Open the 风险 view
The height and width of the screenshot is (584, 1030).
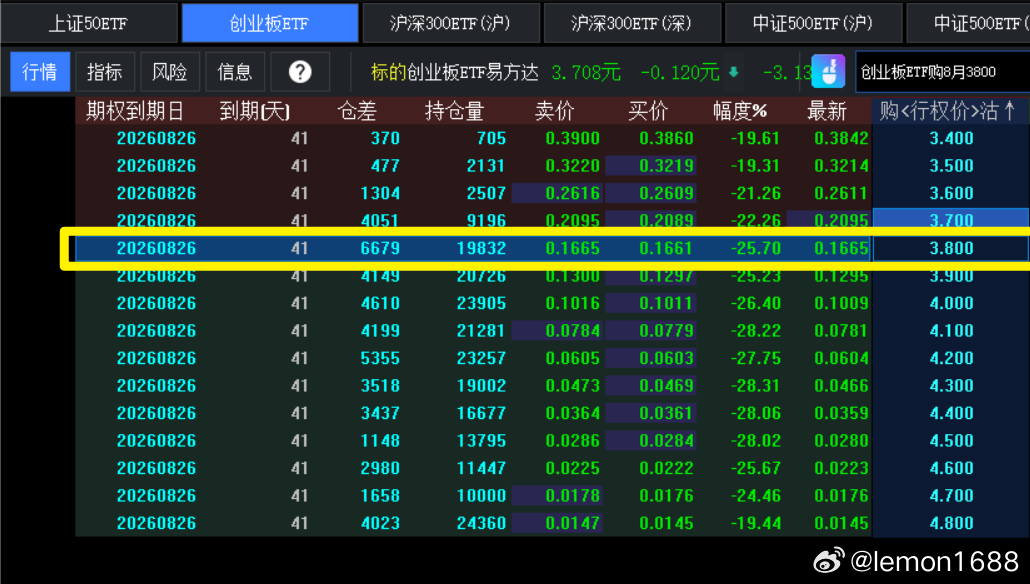[x=170, y=72]
